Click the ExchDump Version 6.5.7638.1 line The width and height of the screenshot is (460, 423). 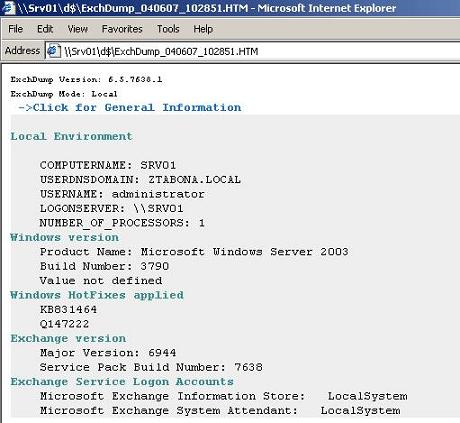click(x=86, y=79)
